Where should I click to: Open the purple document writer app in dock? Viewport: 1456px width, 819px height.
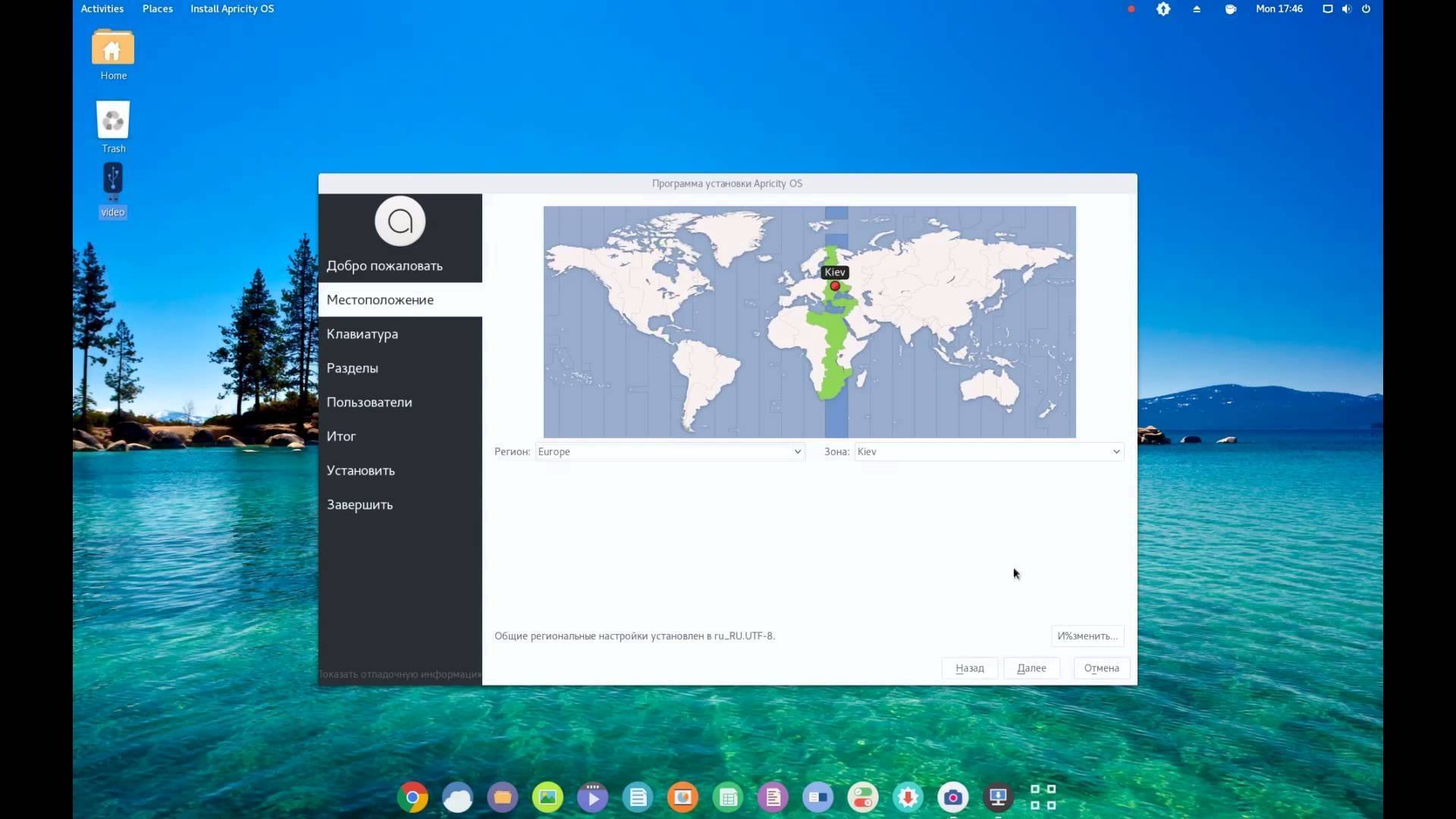pyautogui.click(x=773, y=798)
